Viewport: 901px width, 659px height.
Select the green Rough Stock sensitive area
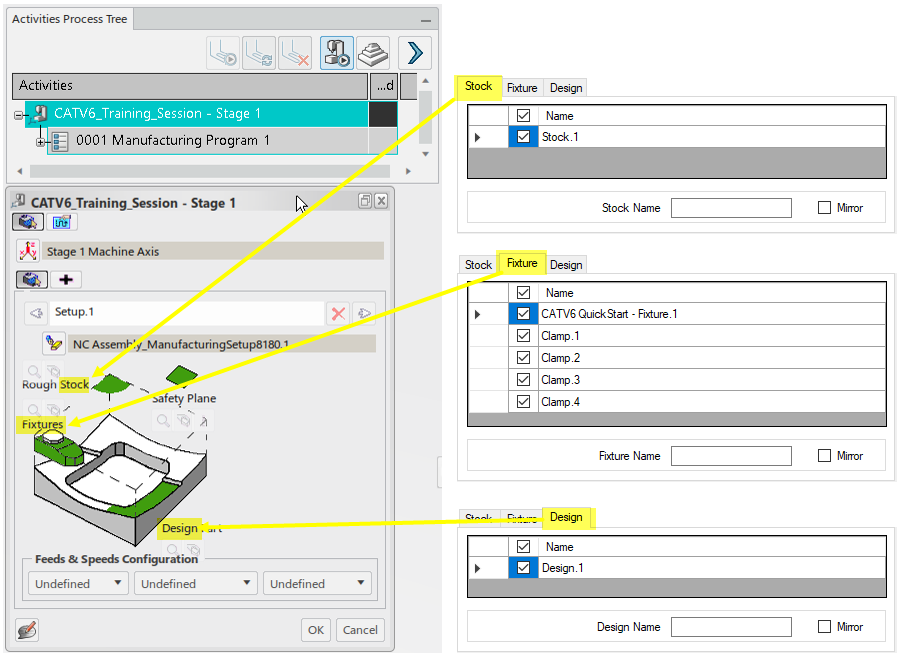pos(111,383)
